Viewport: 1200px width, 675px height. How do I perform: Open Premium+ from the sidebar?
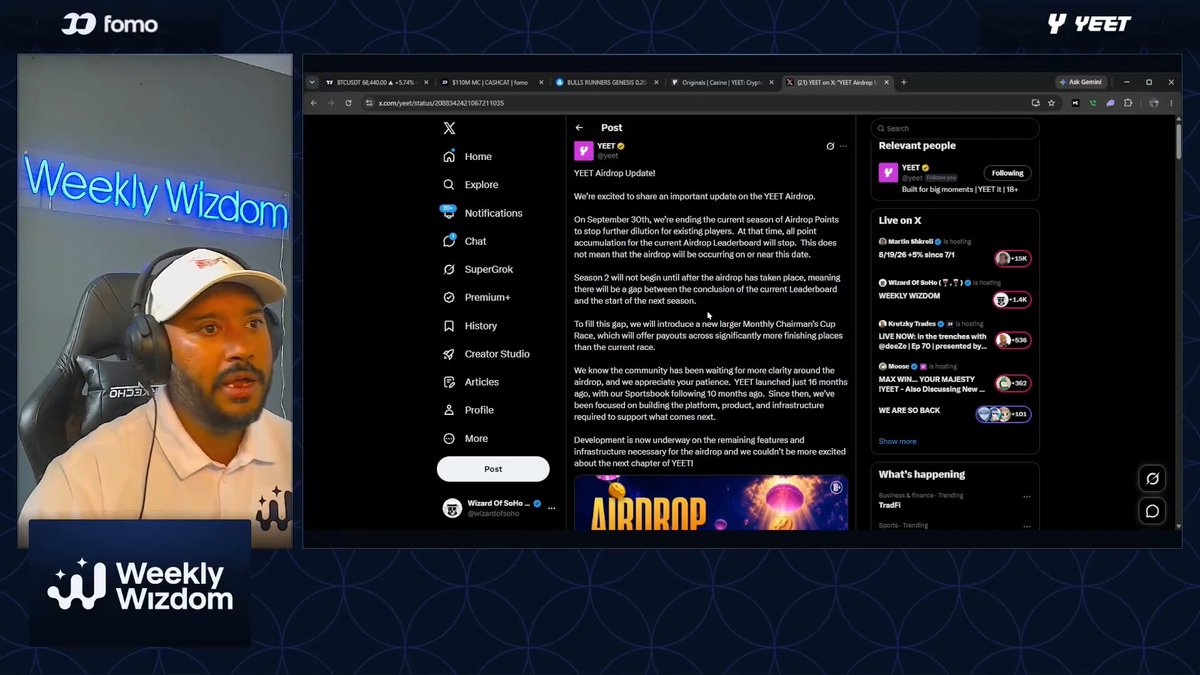coord(476,297)
